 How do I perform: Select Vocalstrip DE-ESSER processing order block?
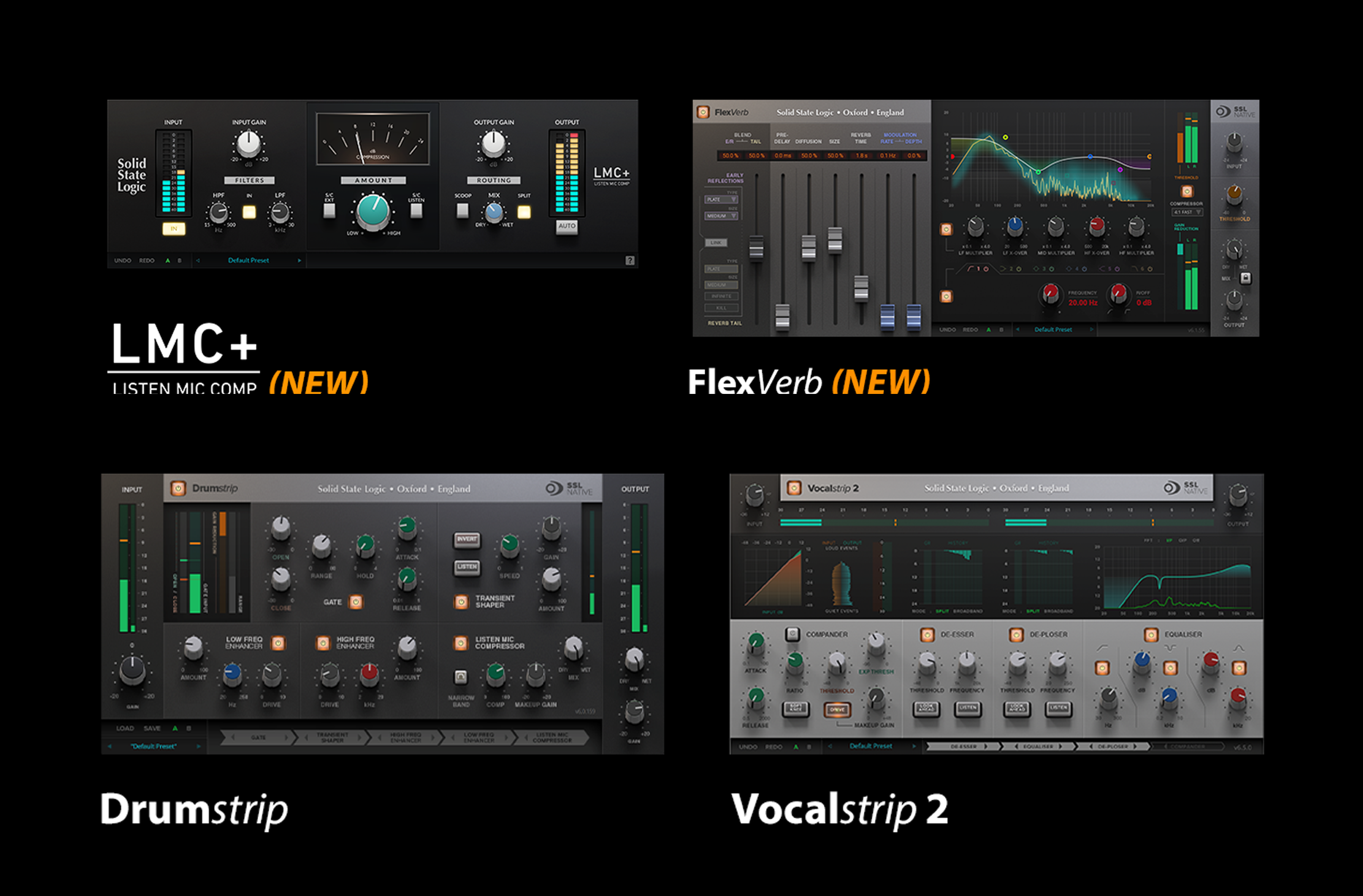click(x=964, y=746)
